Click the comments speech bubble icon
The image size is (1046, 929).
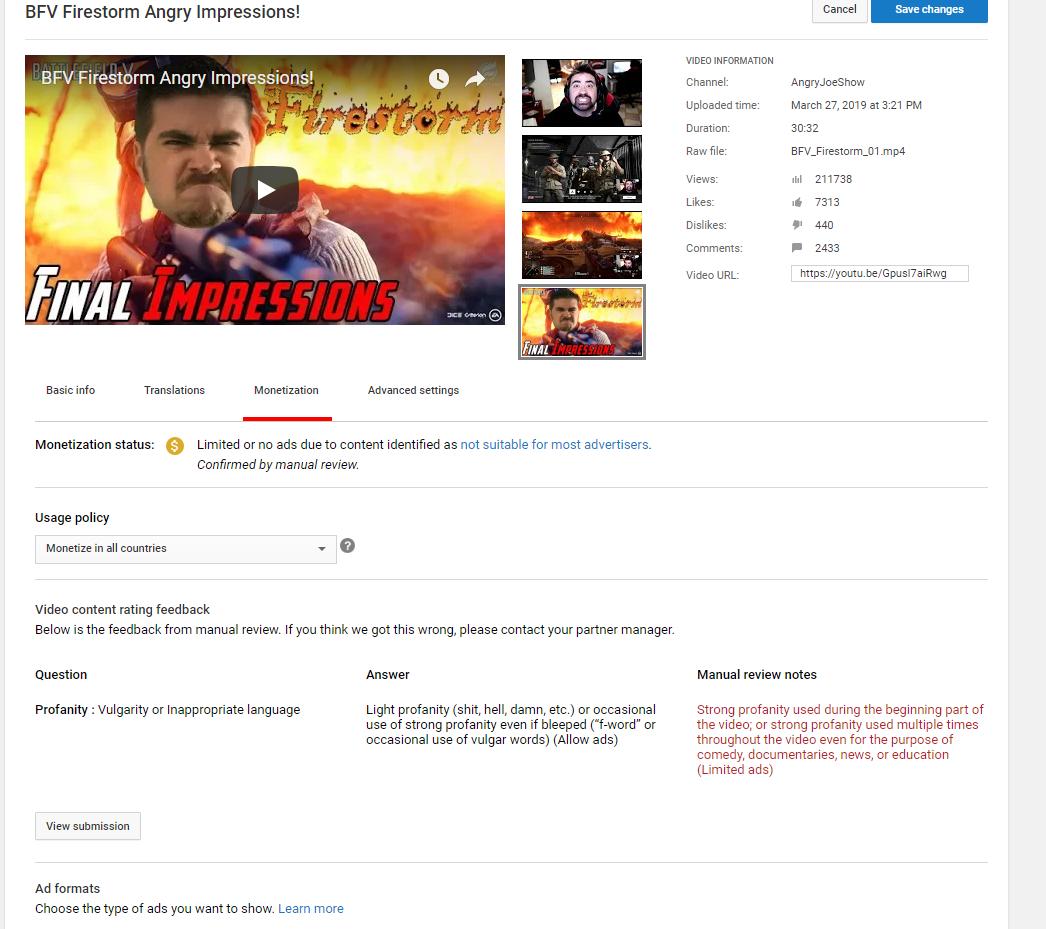coord(797,248)
